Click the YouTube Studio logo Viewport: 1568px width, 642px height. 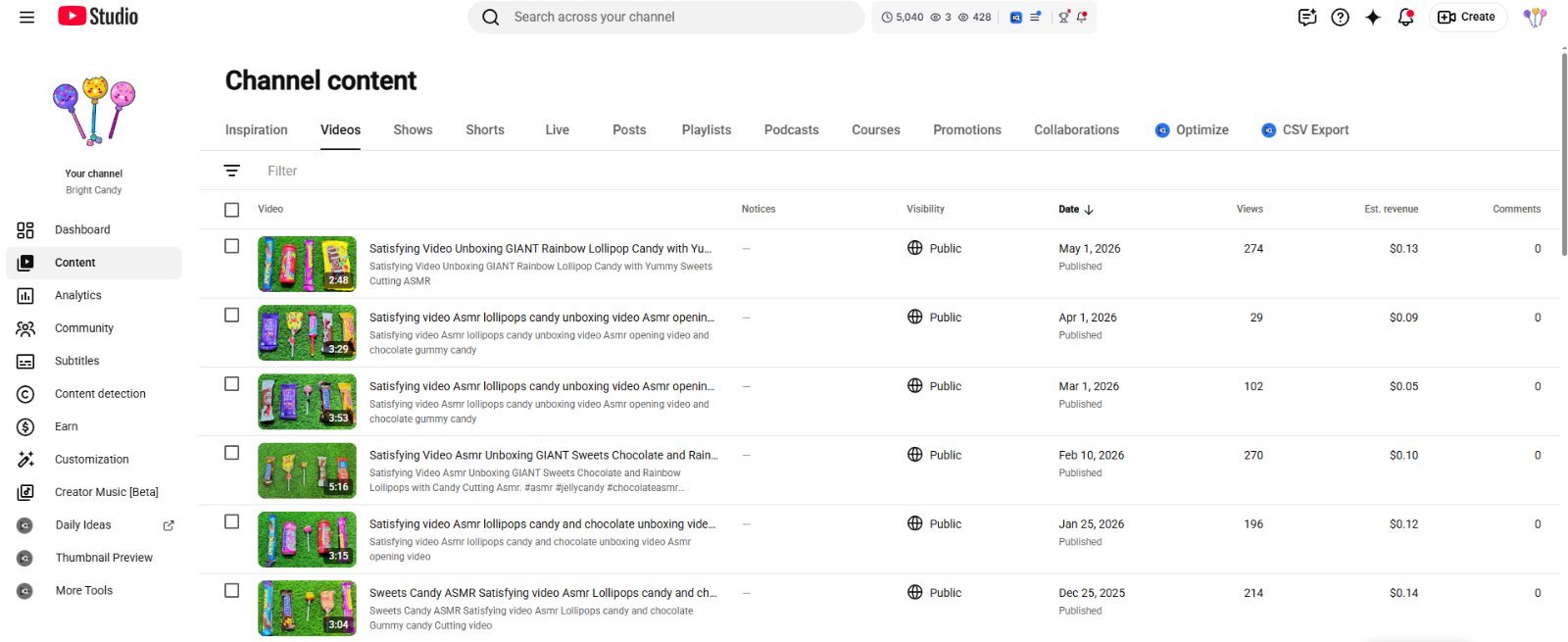click(98, 17)
